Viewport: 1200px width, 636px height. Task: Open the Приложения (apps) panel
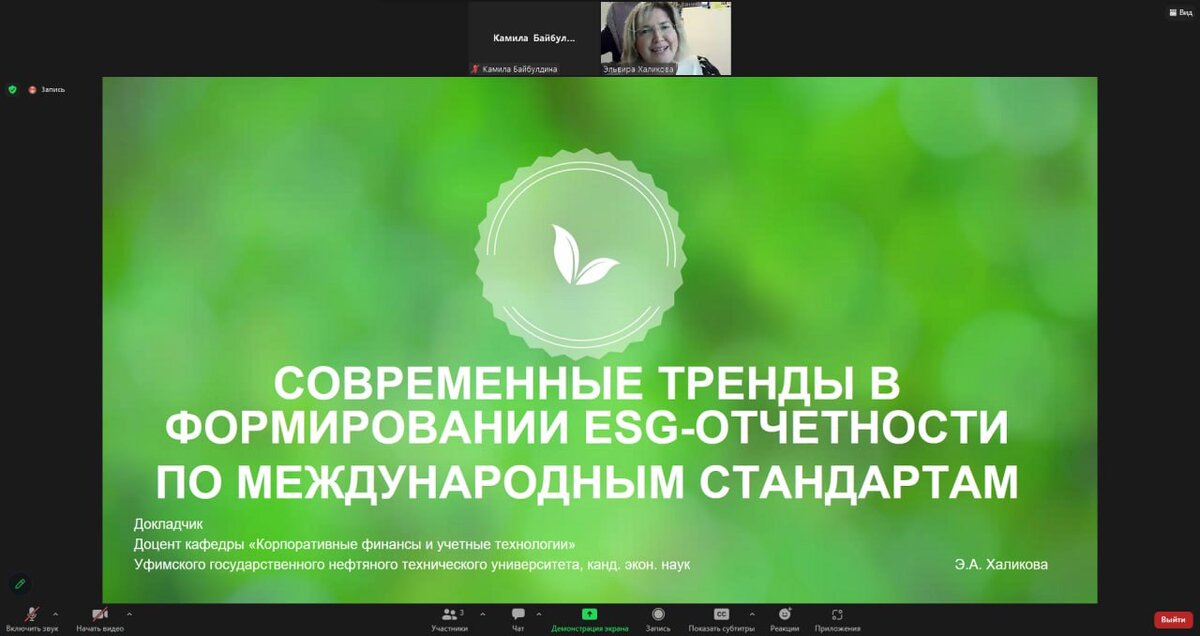[838, 618]
